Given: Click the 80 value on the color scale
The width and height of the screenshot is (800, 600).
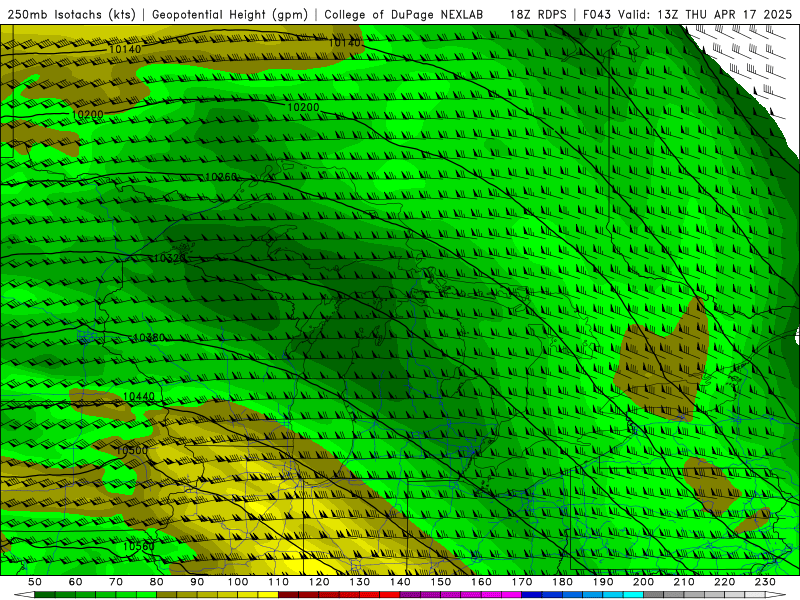Looking at the screenshot, I should click(157, 582).
